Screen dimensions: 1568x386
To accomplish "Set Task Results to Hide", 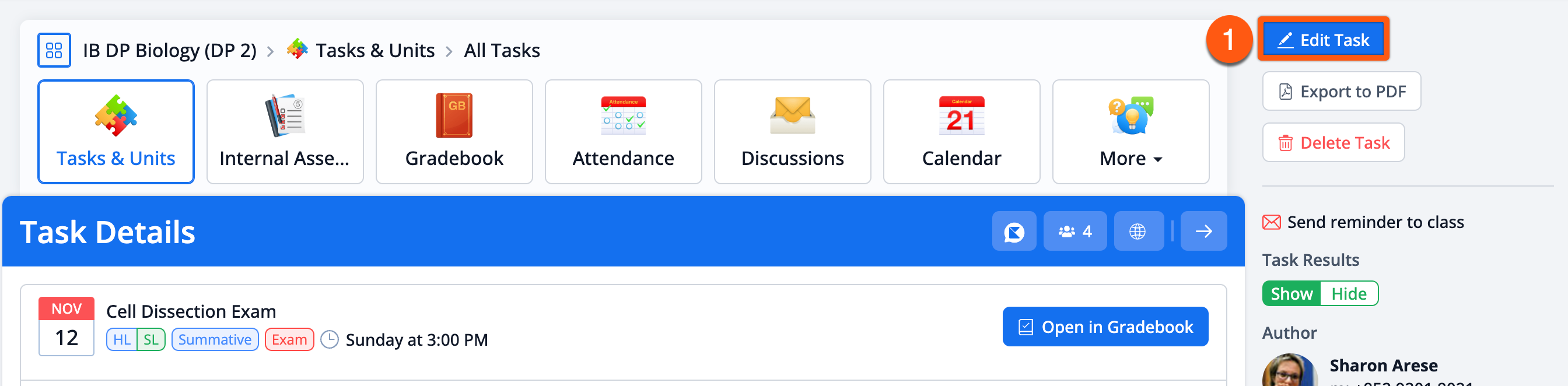I will pyautogui.click(x=1349, y=294).
